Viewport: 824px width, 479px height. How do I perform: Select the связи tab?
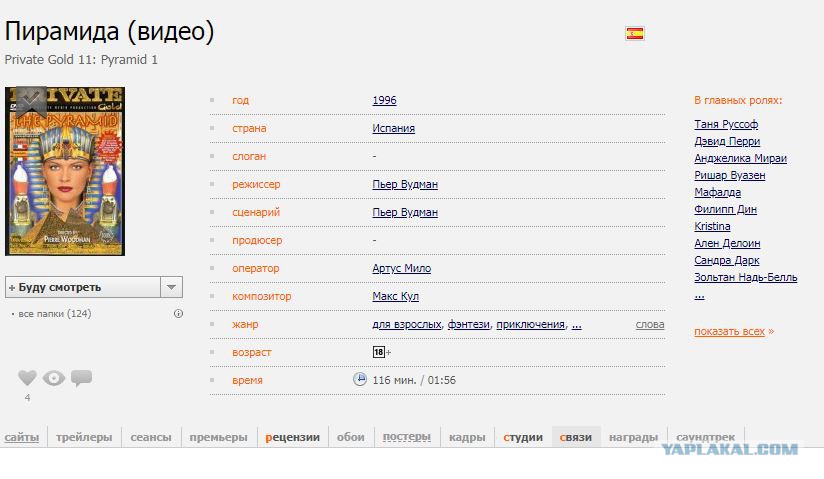click(576, 437)
